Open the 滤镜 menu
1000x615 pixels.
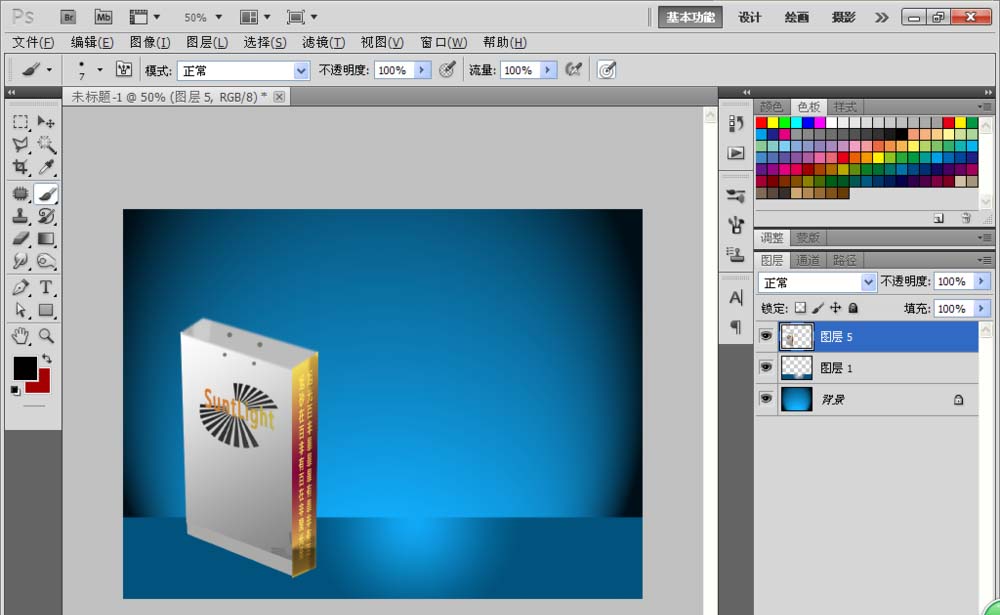322,42
